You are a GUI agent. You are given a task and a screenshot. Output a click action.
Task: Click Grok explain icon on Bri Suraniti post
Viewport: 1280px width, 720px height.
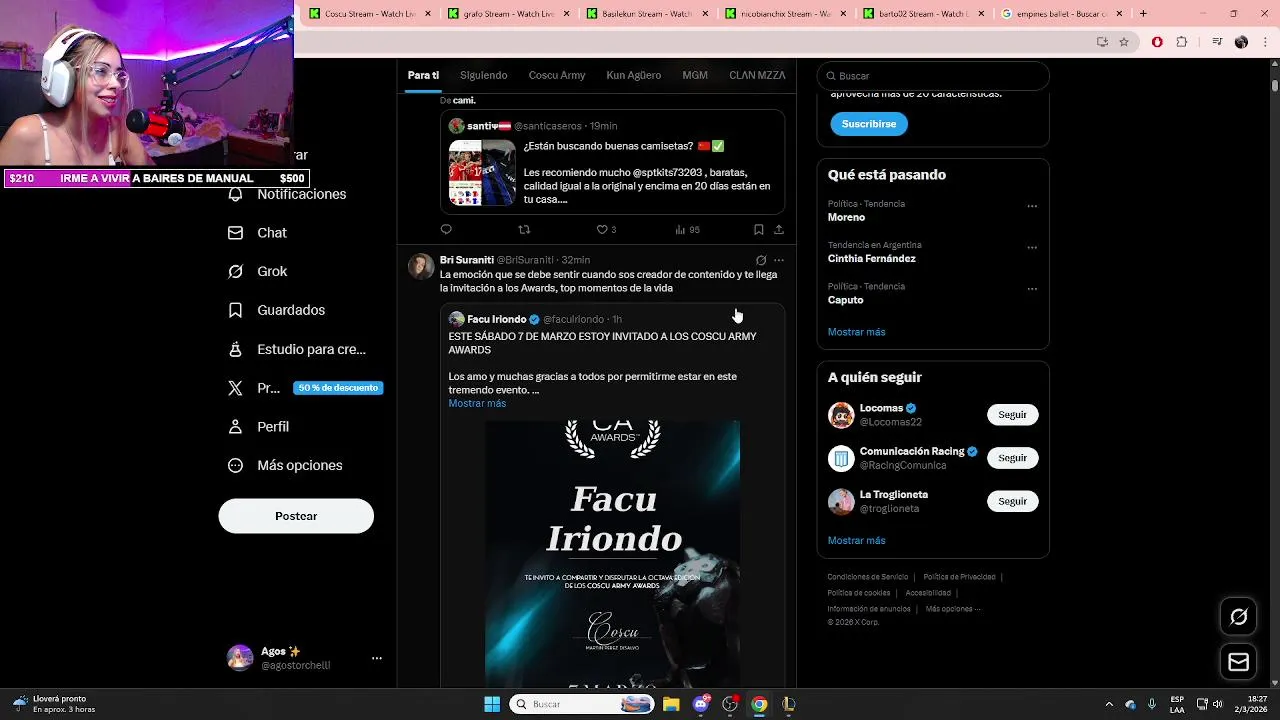click(761, 260)
